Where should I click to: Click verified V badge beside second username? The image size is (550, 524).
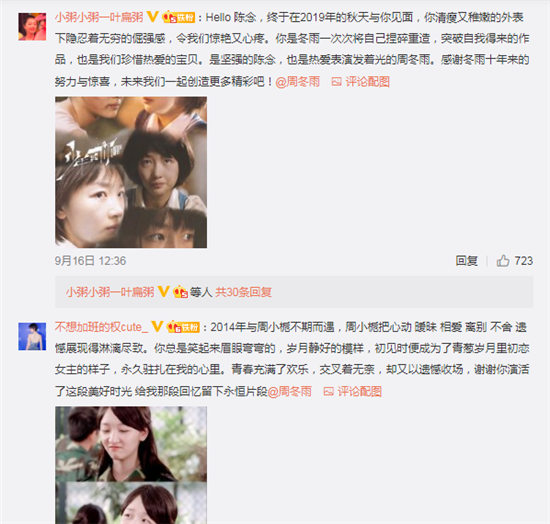[157, 327]
